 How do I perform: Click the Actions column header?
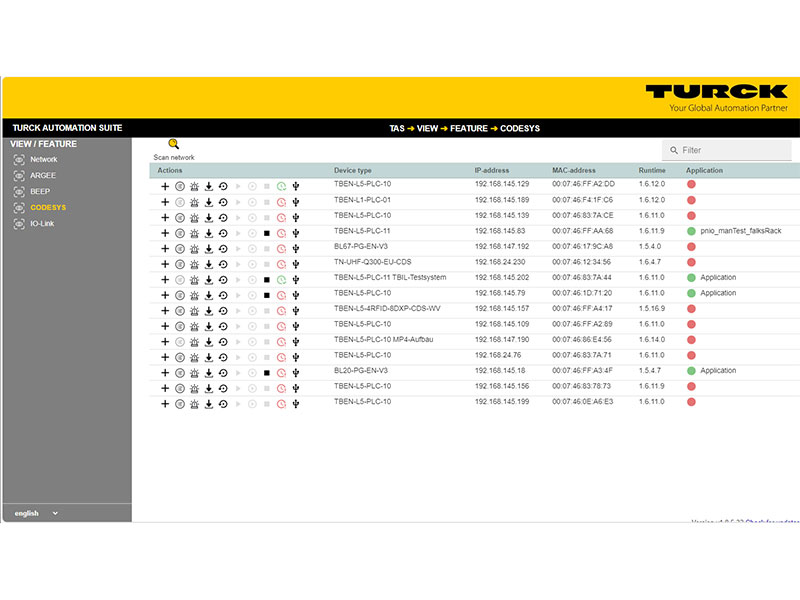tap(170, 170)
